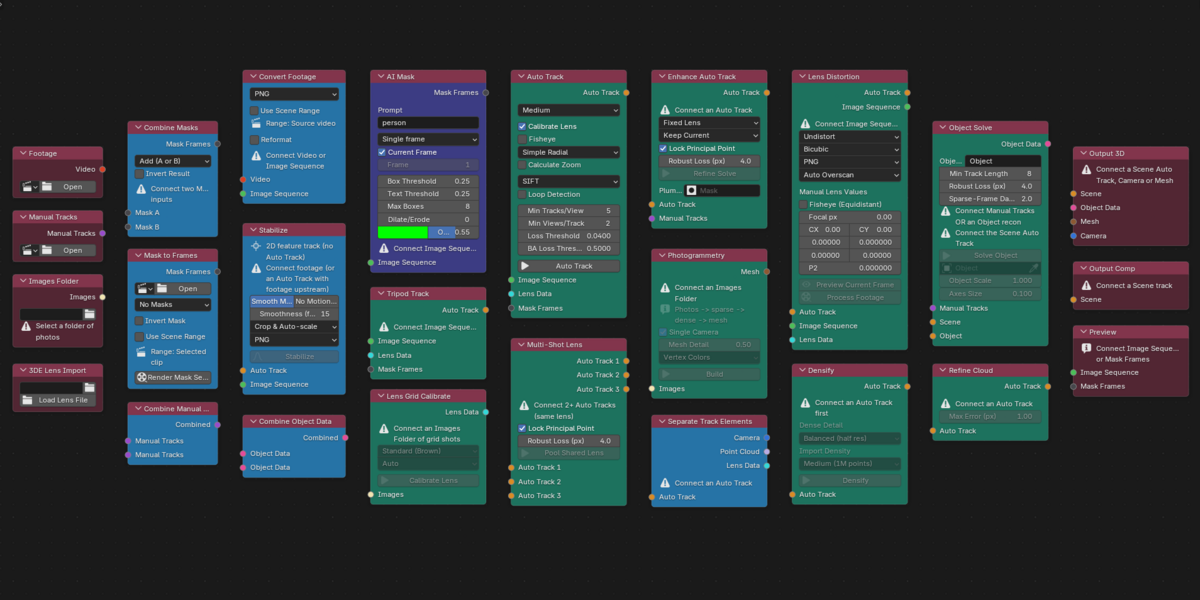Screen dimensions: 1200x600
Task: Click Open button in Manual Tracks node
Action: pyautogui.click(x=67, y=250)
